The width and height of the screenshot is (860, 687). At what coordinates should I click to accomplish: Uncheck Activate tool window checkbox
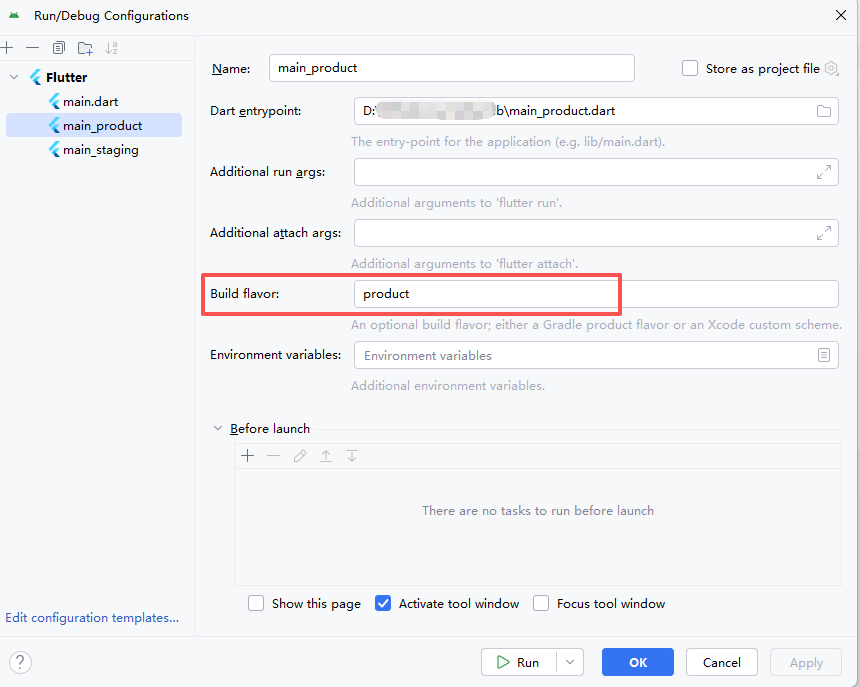click(x=383, y=603)
